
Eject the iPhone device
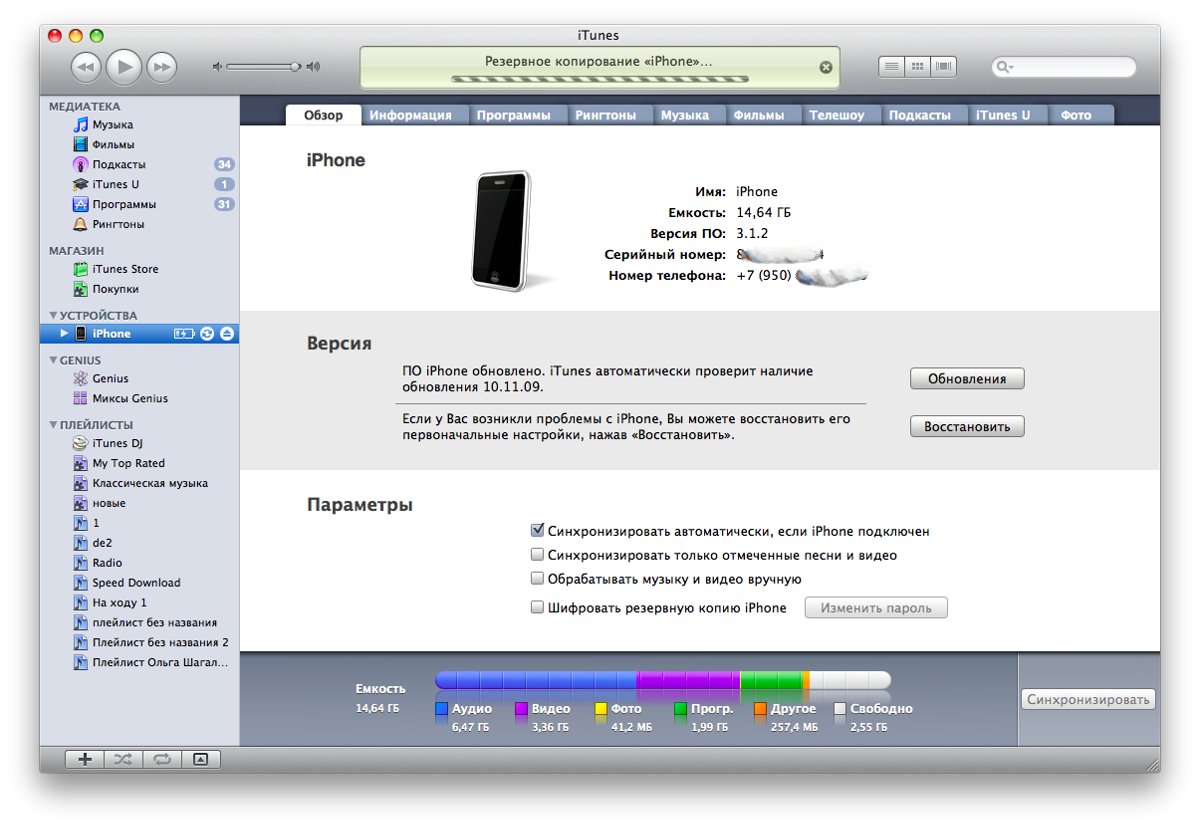click(x=227, y=333)
